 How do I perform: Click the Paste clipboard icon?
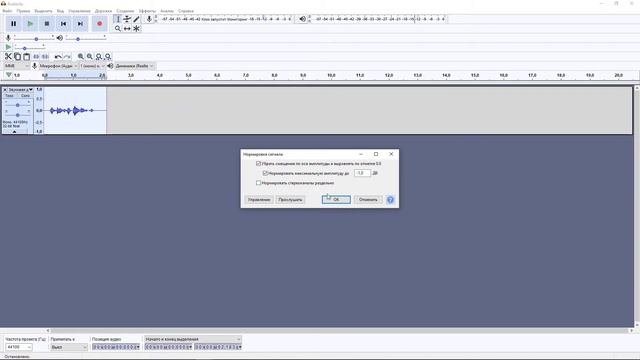(27, 56)
